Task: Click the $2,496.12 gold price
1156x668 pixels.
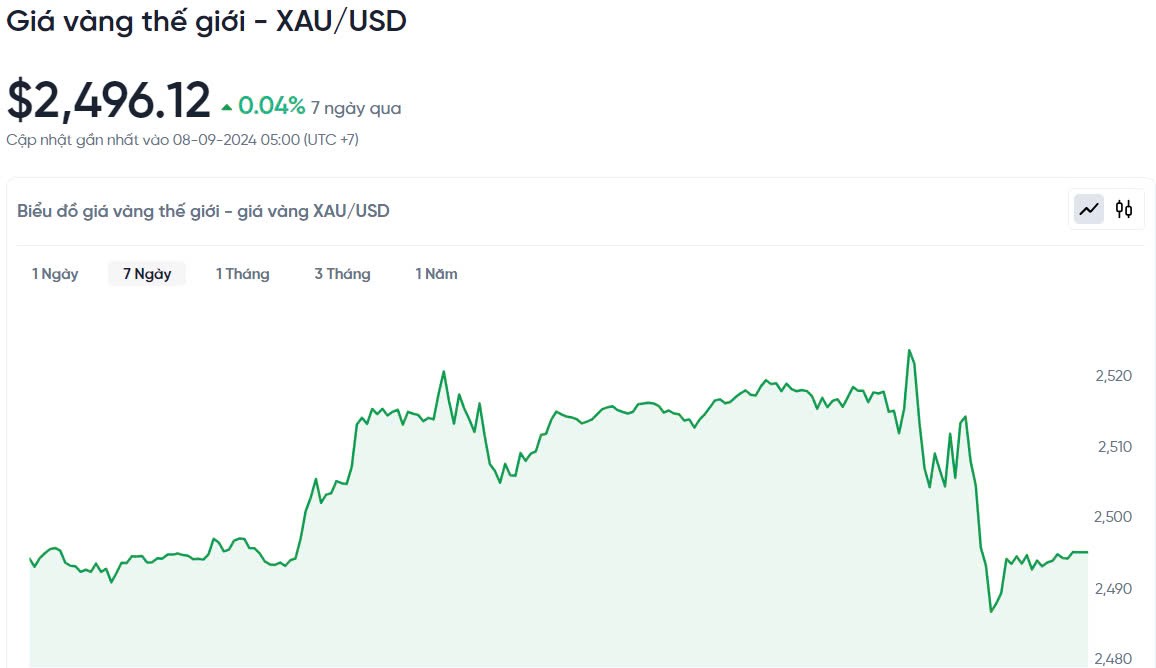Action: point(109,100)
